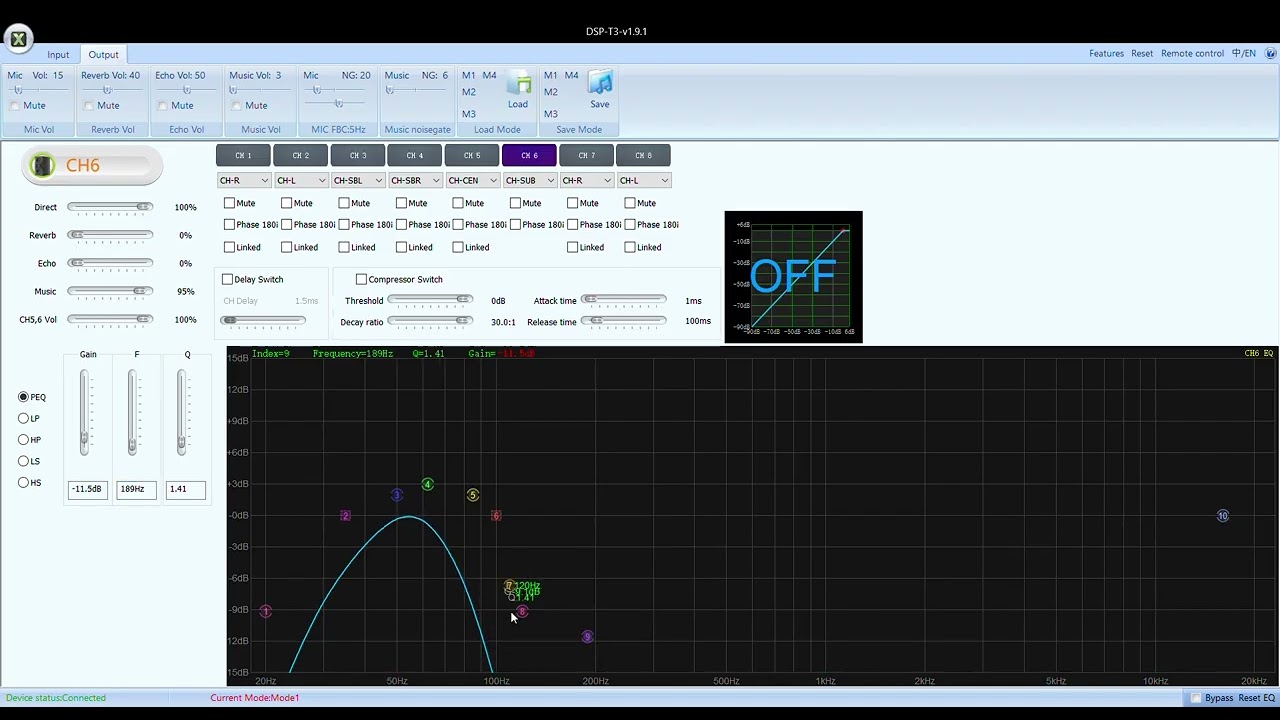Open the CH 1 routing dropdown (CH-R)
1280x720 pixels.
(x=244, y=180)
